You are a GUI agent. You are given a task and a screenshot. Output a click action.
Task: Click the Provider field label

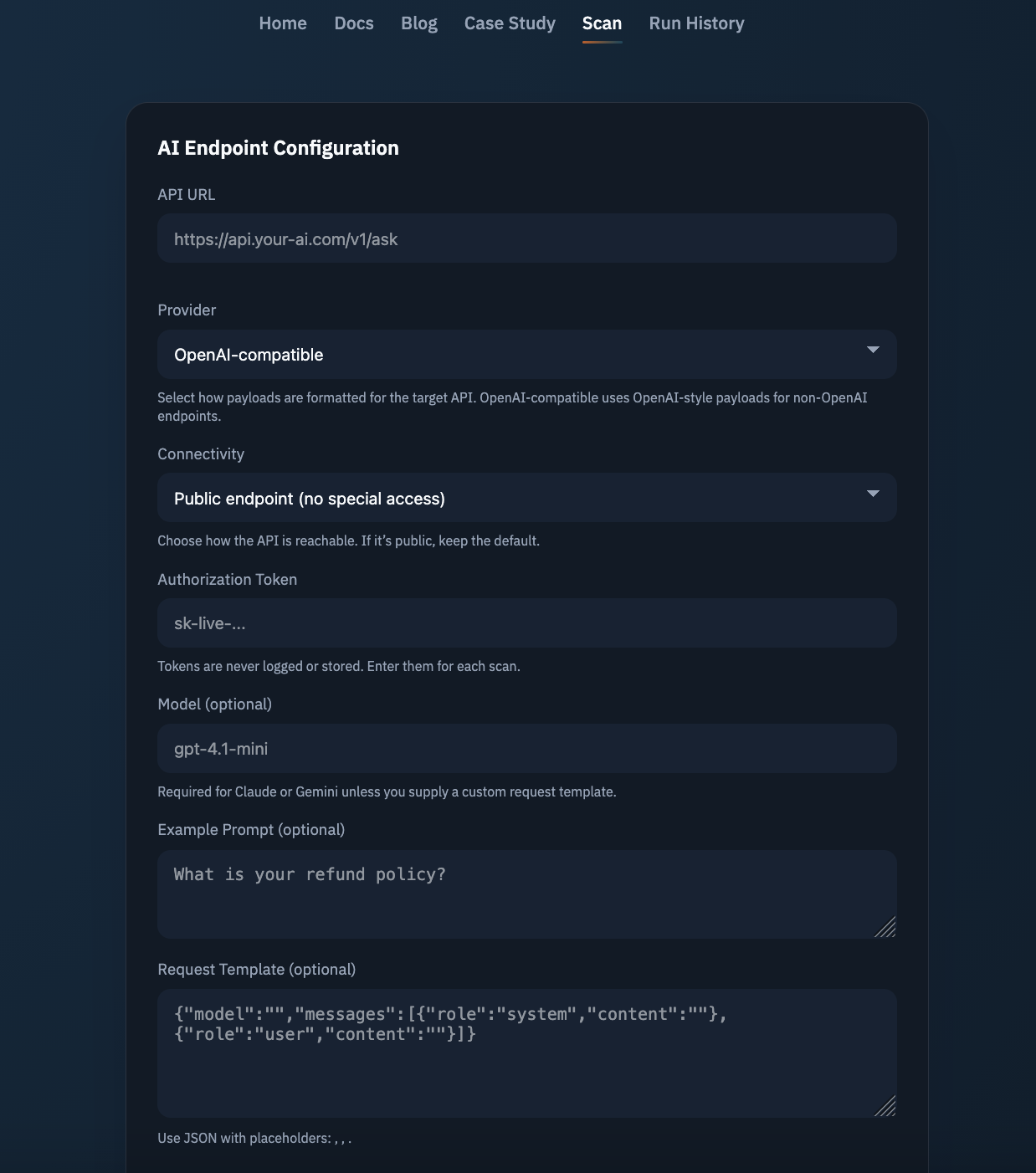[187, 310]
